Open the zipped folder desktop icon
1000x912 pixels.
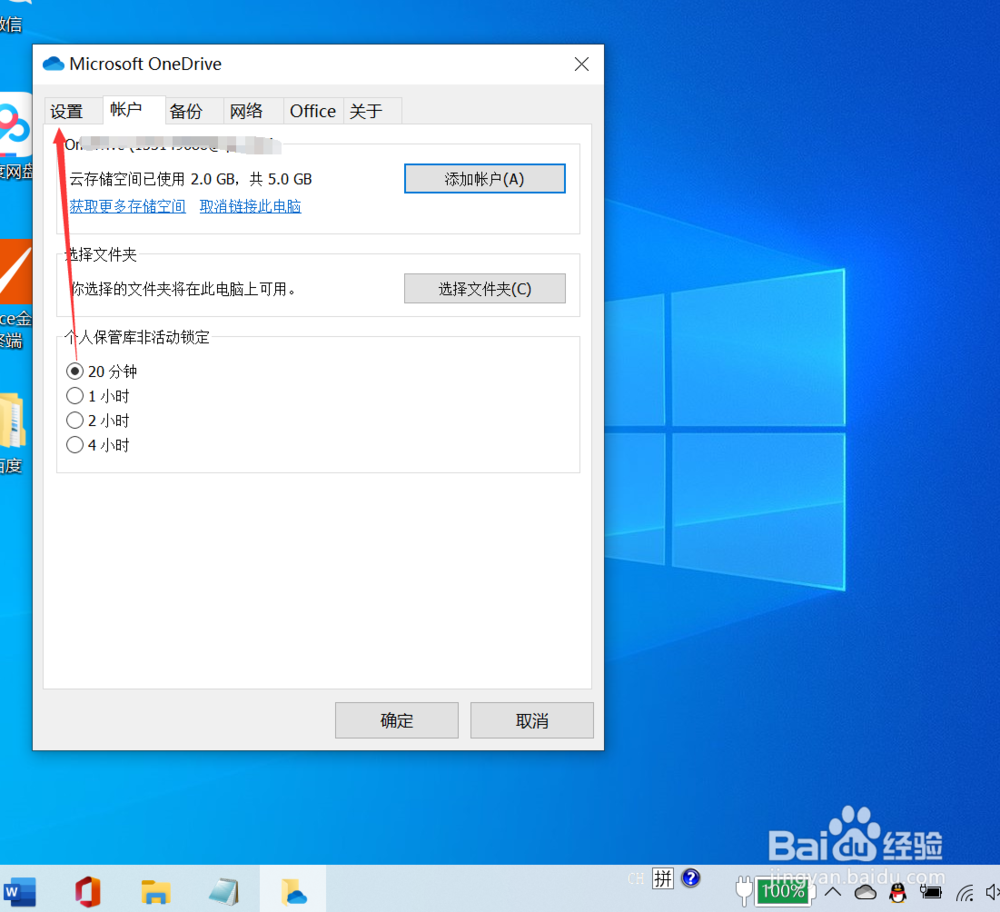pyautogui.click(x=13, y=432)
